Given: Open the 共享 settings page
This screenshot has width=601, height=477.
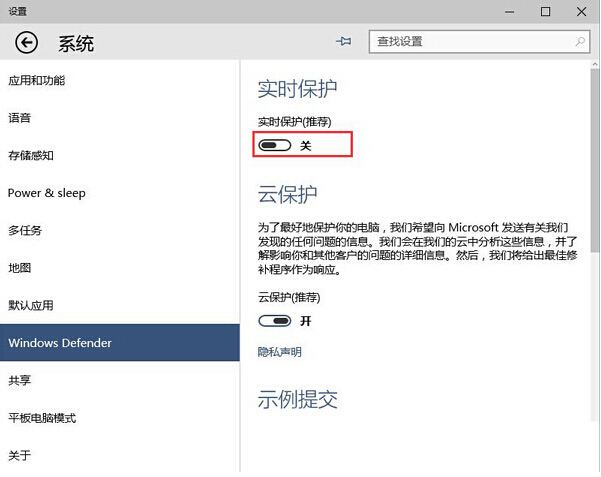Looking at the screenshot, I should [20, 380].
